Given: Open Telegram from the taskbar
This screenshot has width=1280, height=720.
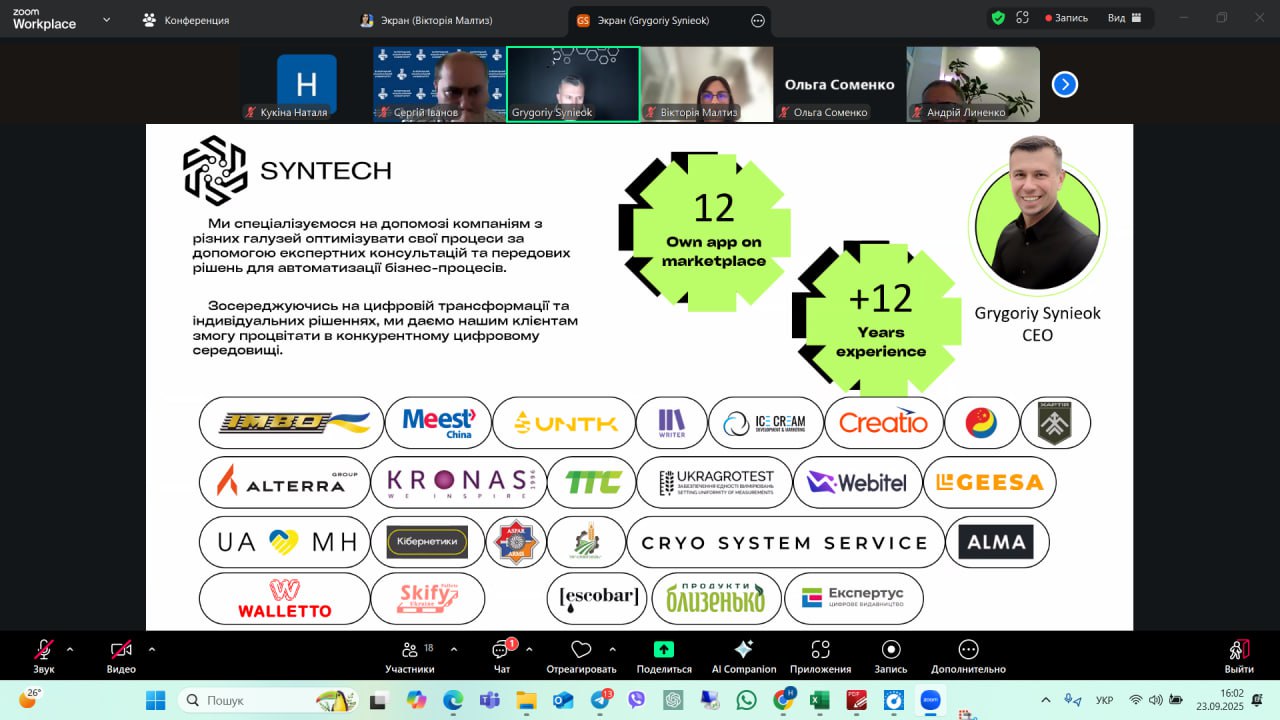Looking at the screenshot, I should (x=600, y=700).
